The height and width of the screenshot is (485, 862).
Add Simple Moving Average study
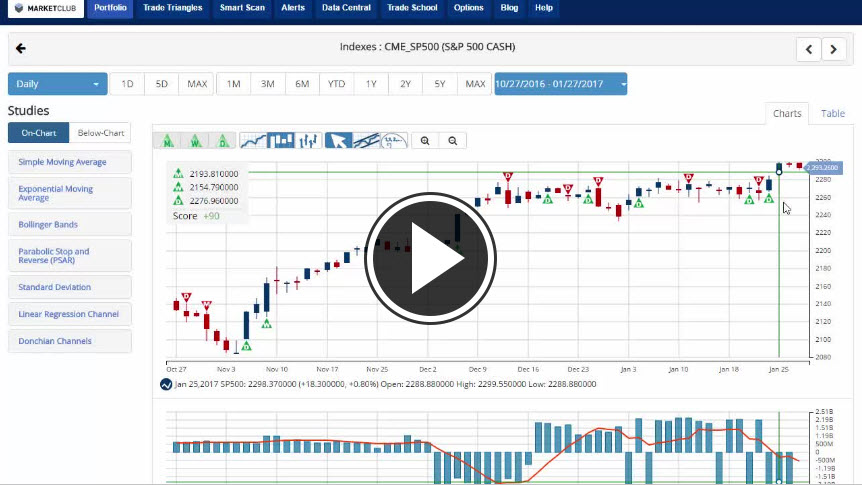click(70, 162)
